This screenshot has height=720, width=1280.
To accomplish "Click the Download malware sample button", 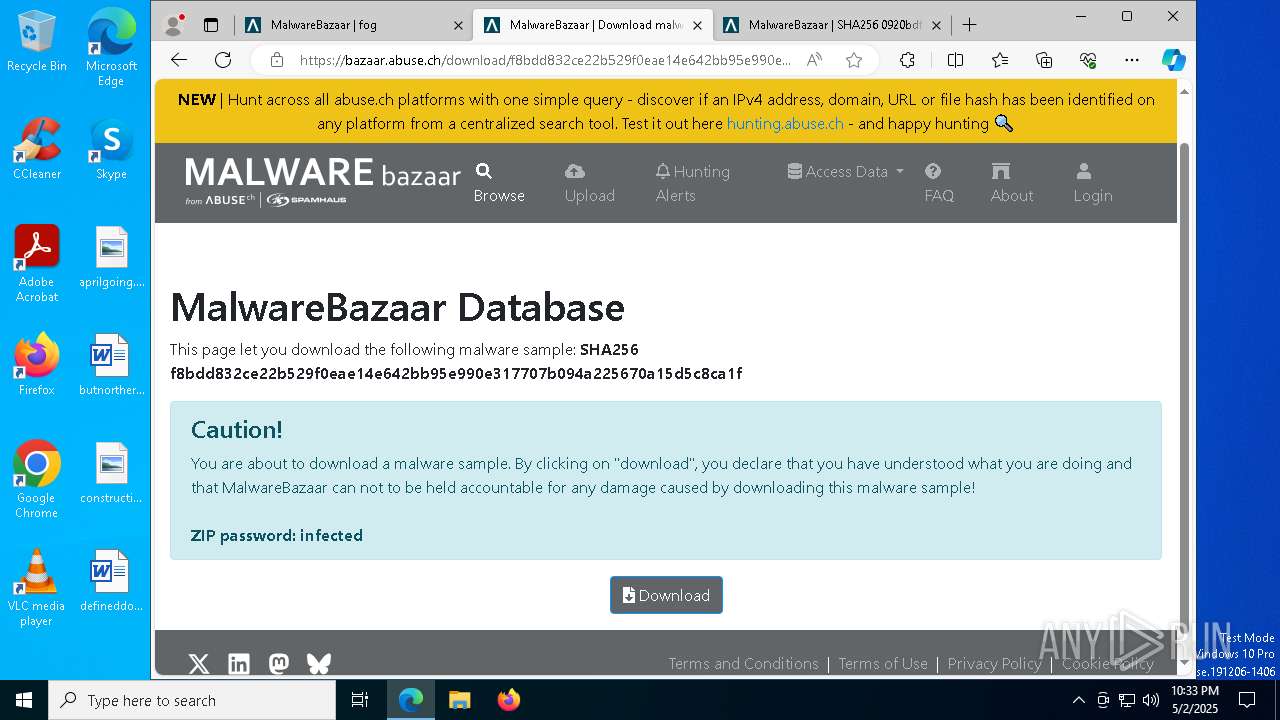I will 666,595.
